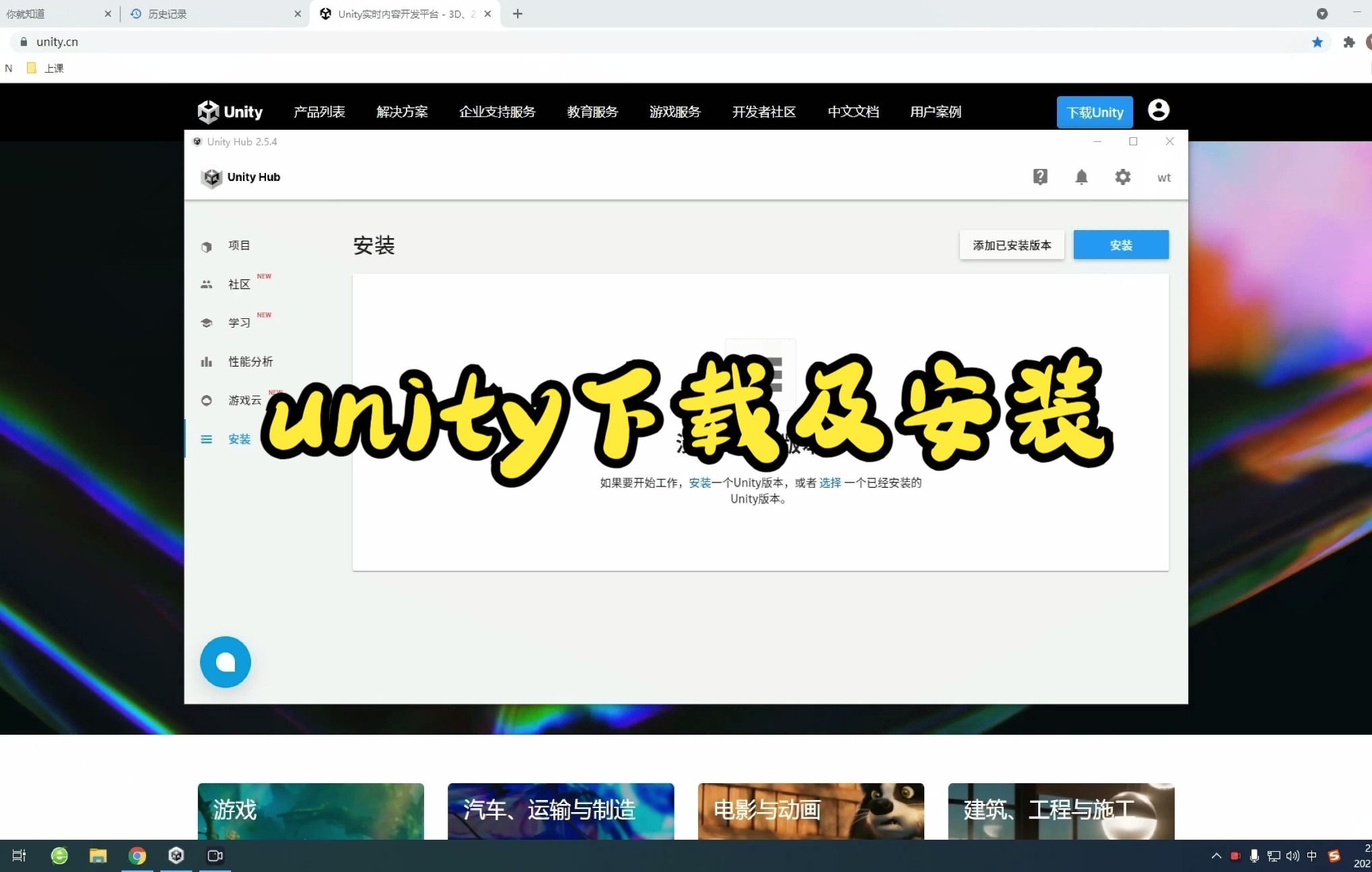Viewport: 1372px width, 872px height.
Task: Click the microphone icon in the tray
Action: 1254,856
